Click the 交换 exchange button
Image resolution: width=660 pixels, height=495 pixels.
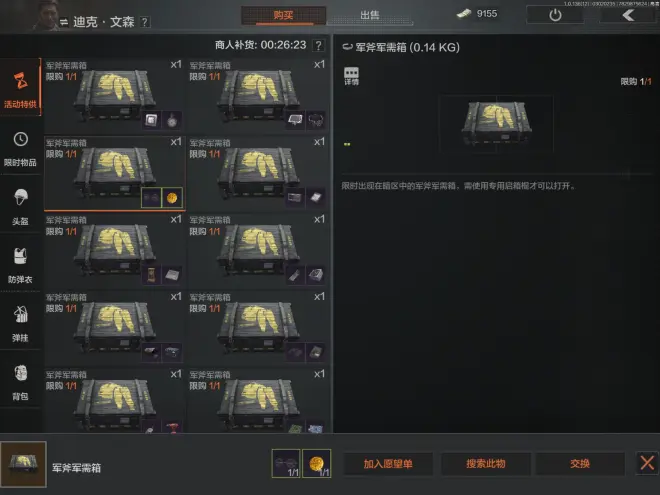tap(580, 463)
